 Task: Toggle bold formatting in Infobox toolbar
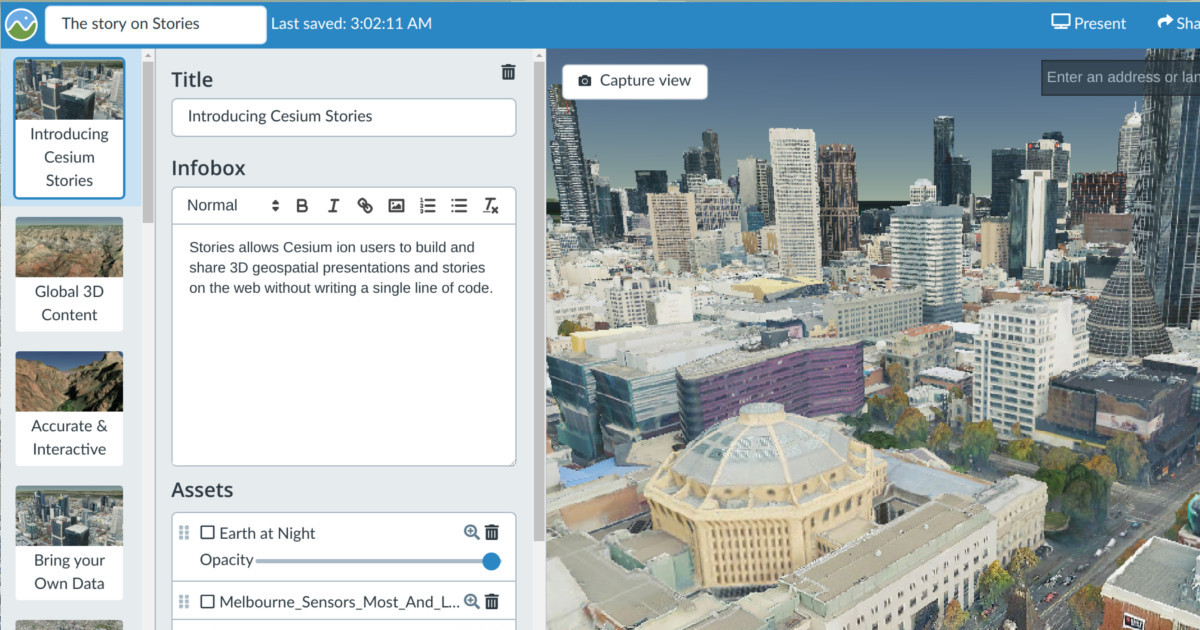point(302,206)
